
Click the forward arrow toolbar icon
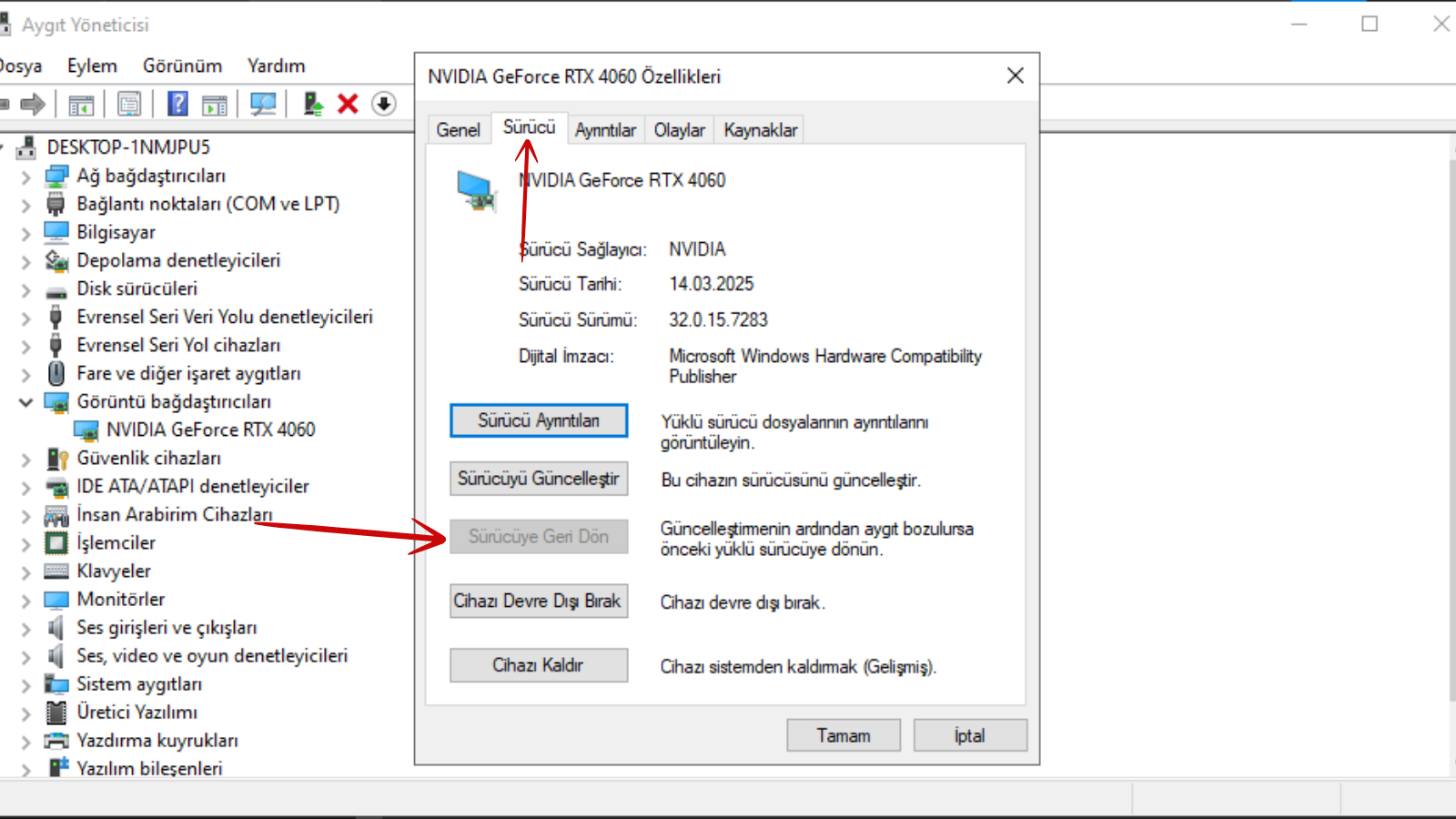pos(33,105)
